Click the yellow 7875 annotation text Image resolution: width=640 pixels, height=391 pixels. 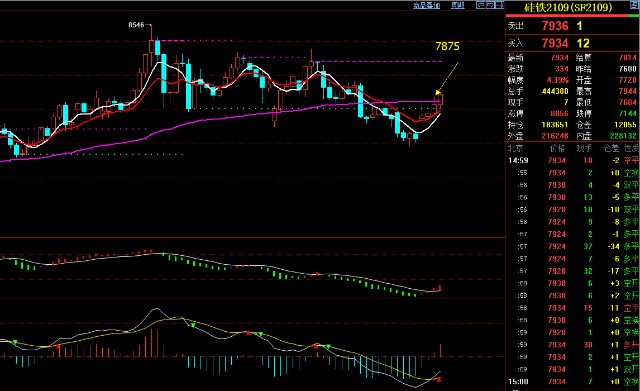[x=447, y=46]
